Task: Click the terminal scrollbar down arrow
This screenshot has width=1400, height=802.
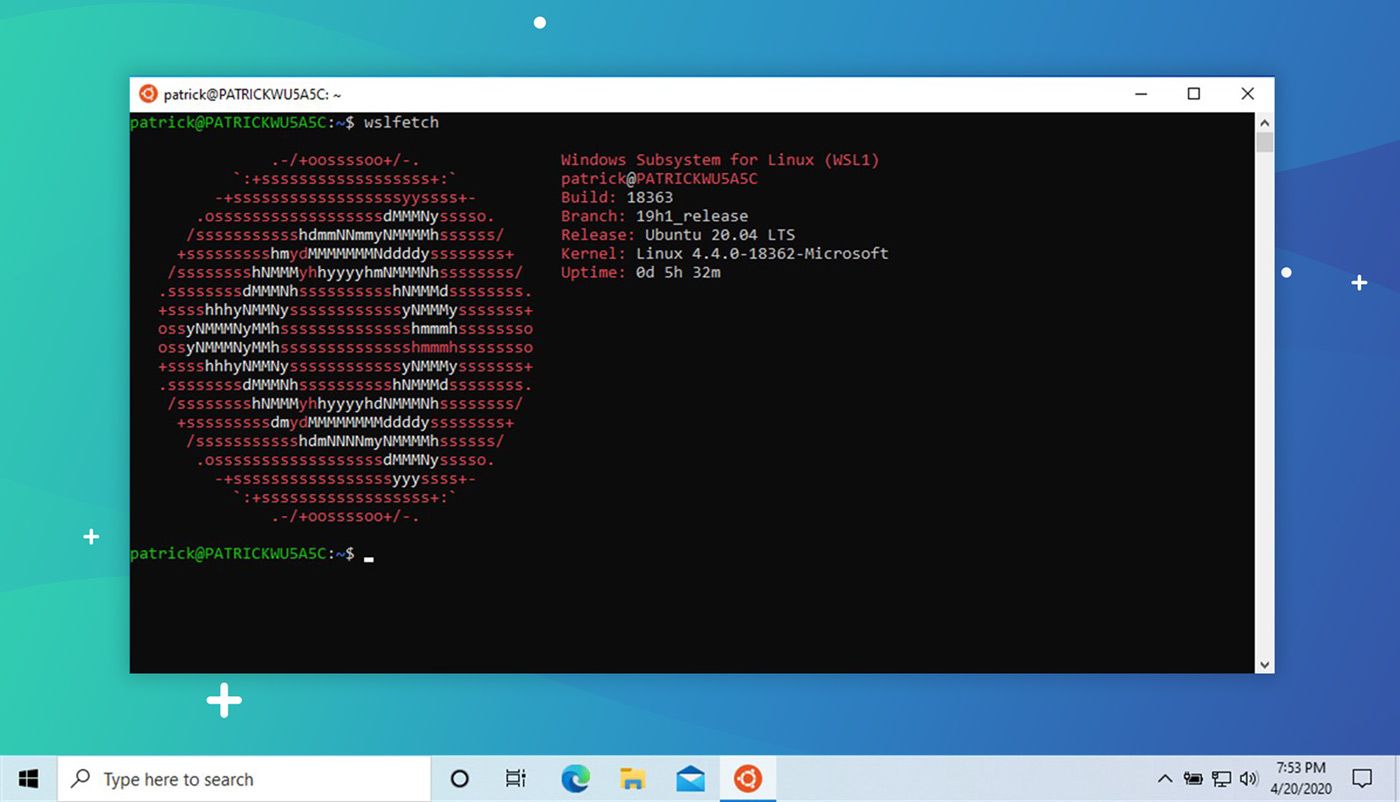Action: point(1263,663)
